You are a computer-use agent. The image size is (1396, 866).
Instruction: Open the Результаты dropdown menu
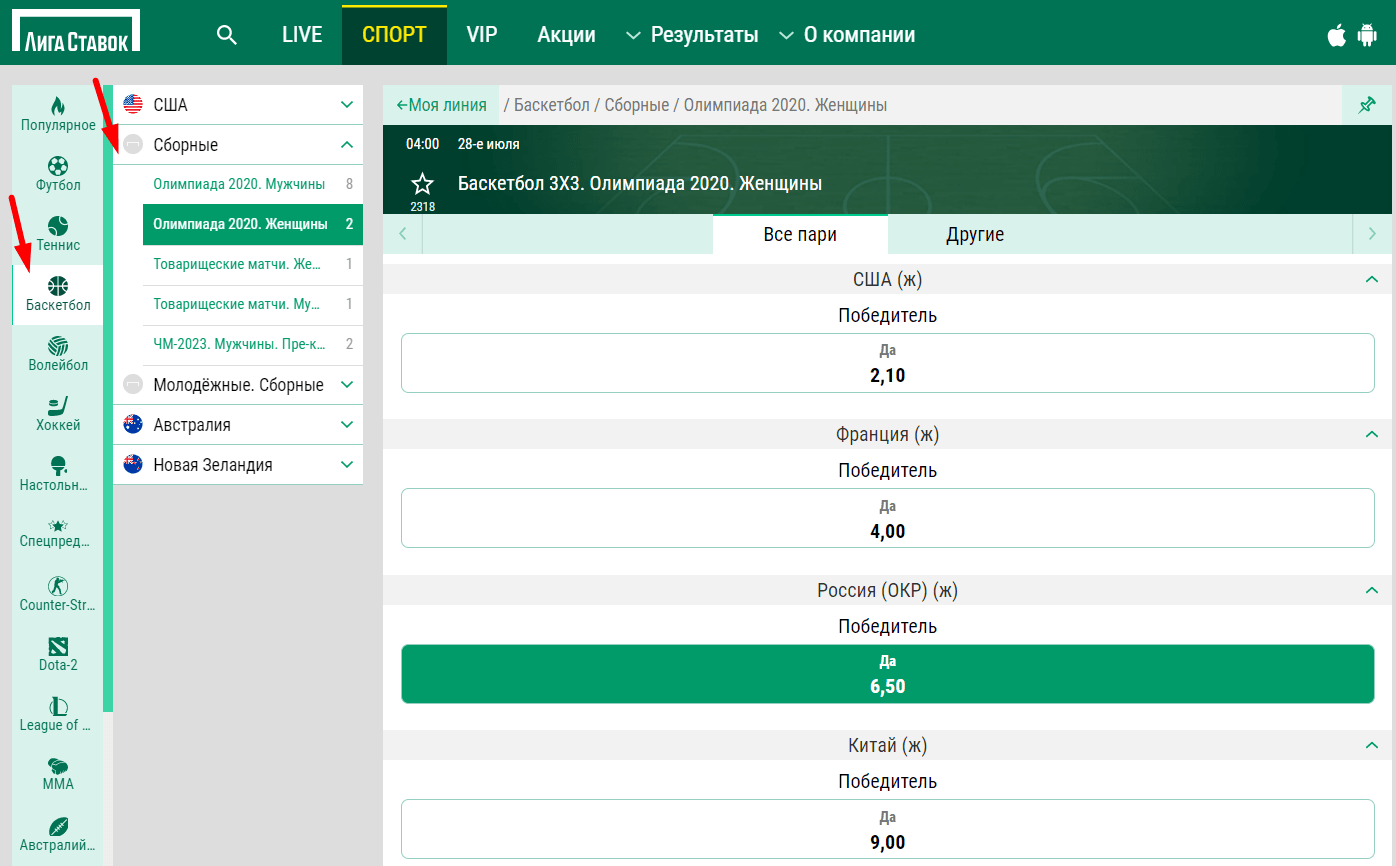(x=692, y=35)
